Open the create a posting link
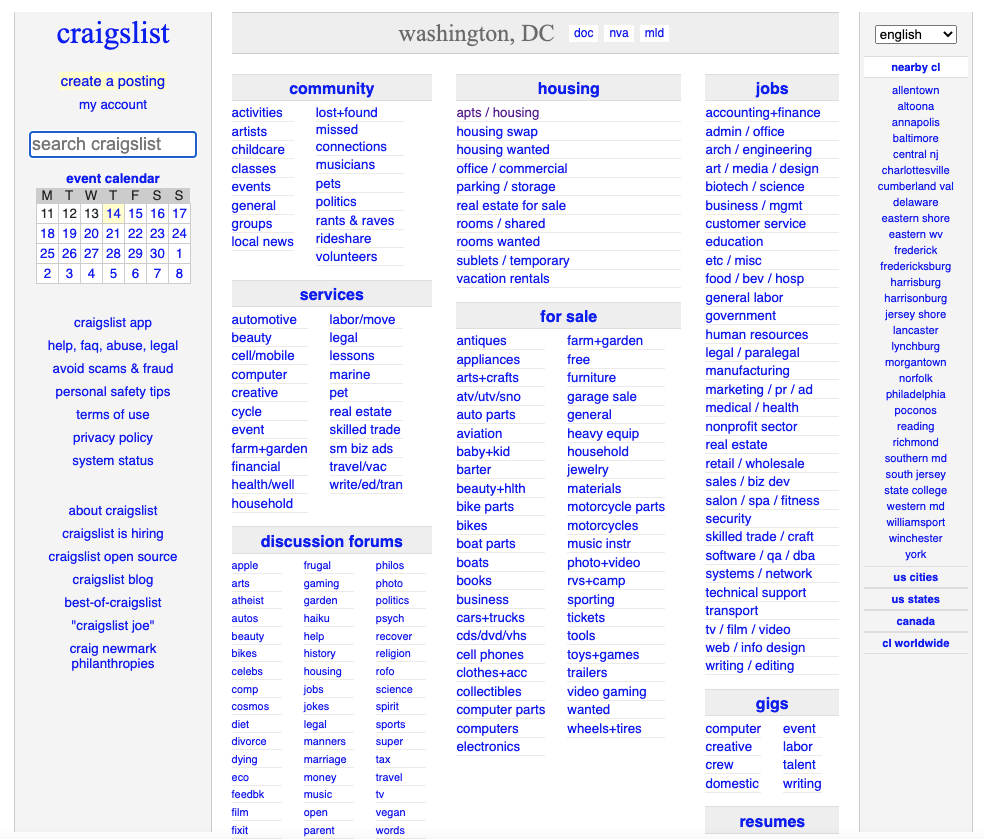 (x=113, y=82)
